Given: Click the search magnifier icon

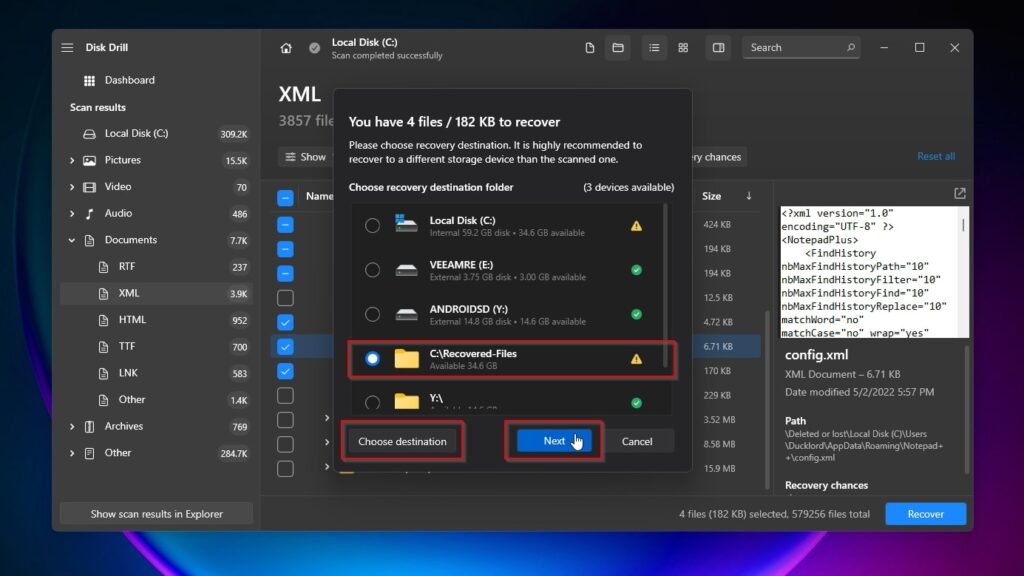Looking at the screenshot, I should click(x=850, y=48).
